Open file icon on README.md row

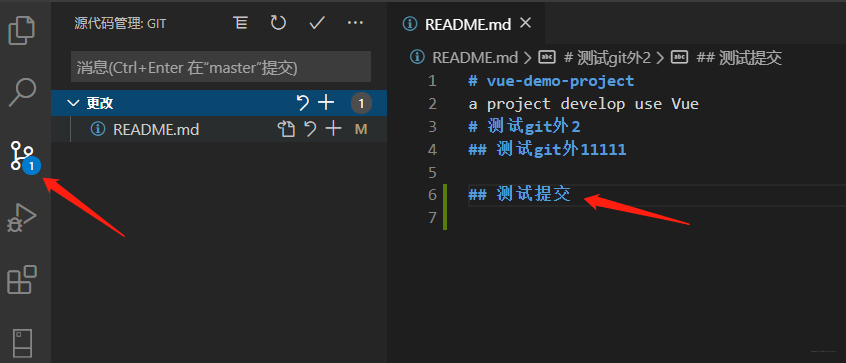(286, 129)
